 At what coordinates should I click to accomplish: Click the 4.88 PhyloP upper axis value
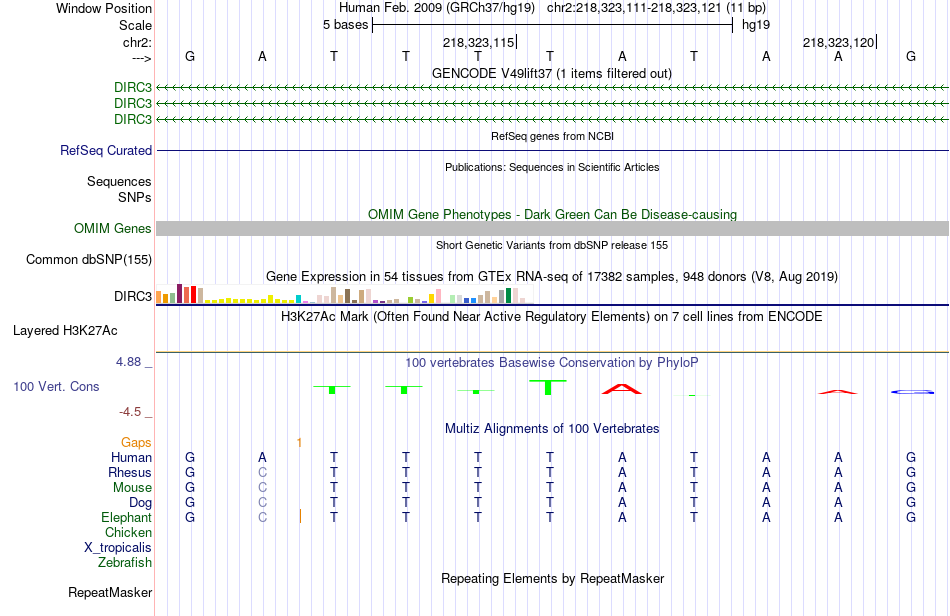pos(128,362)
